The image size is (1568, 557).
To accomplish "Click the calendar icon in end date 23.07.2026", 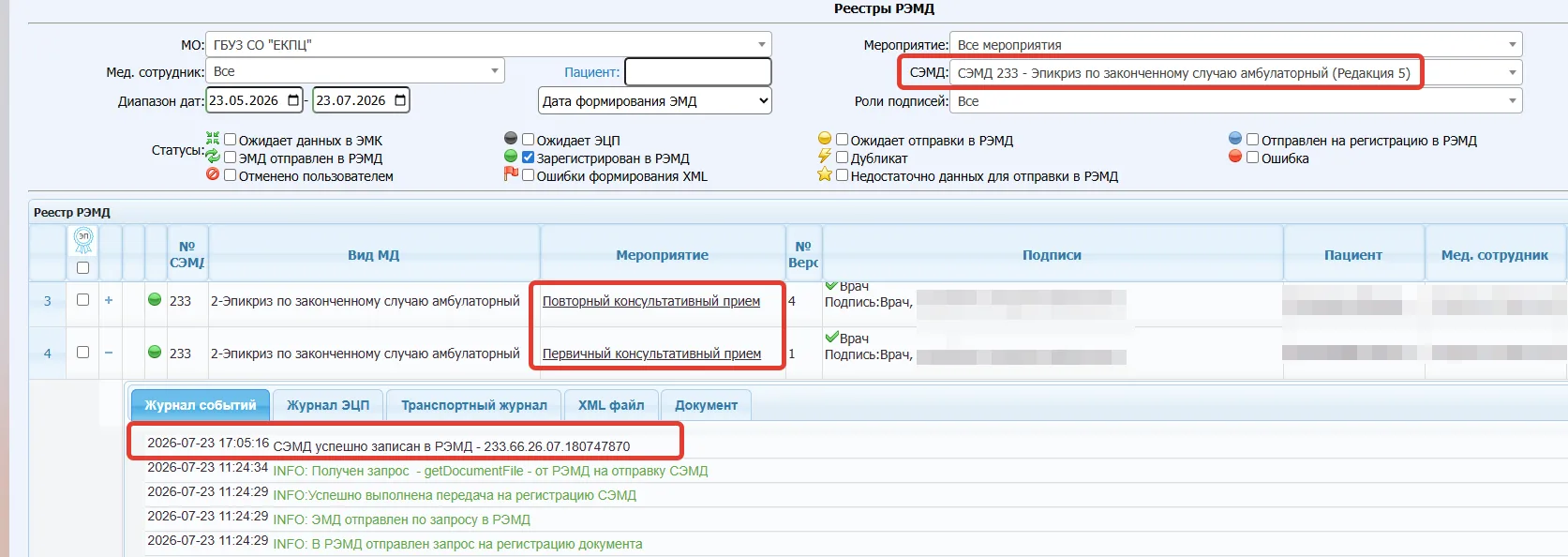I will pos(400,100).
